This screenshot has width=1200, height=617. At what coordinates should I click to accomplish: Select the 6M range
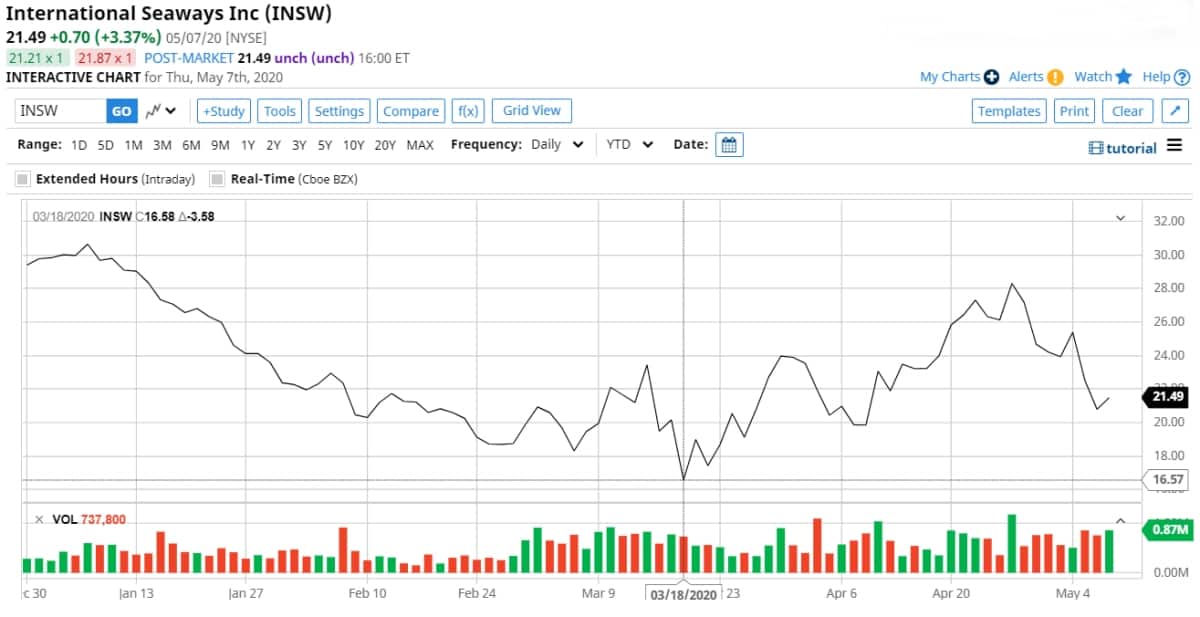coord(191,145)
